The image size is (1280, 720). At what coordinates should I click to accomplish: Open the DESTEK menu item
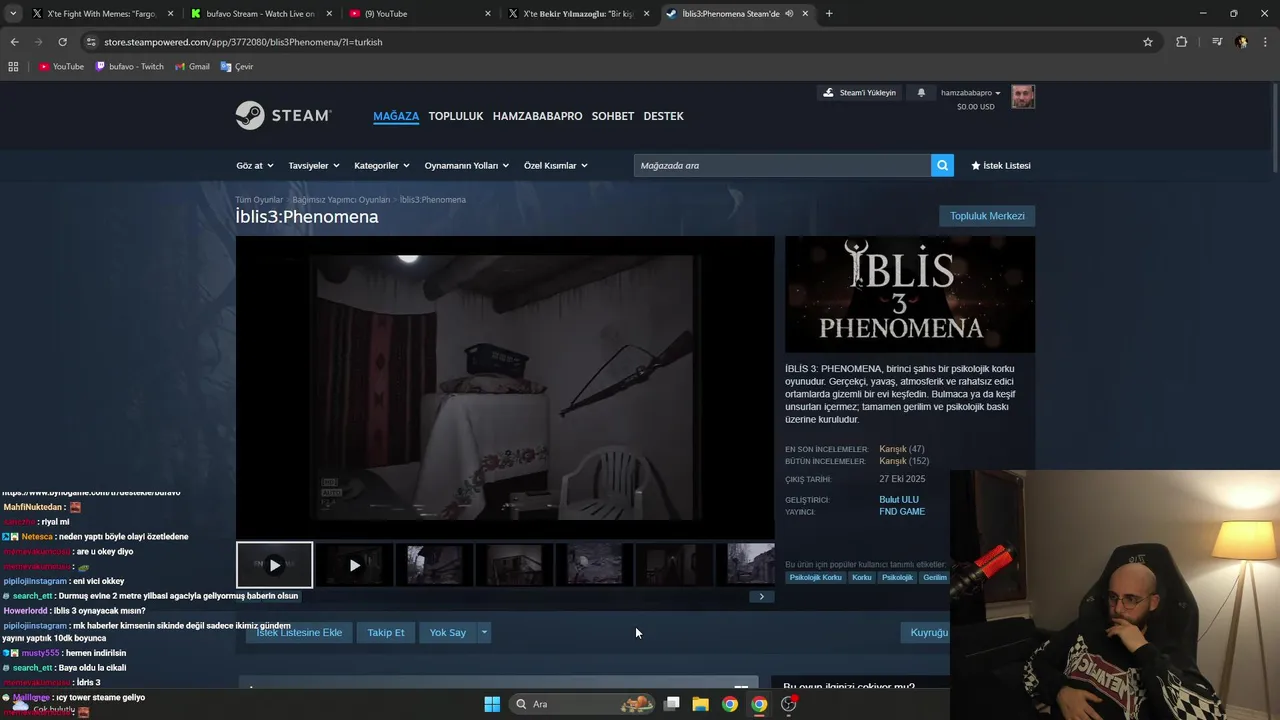(663, 116)
